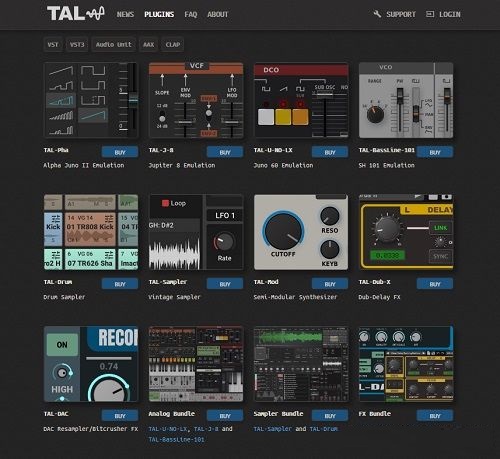Click the Support wrench icon
The height and width of the screenshot is (459, 500).
(377, 14)
